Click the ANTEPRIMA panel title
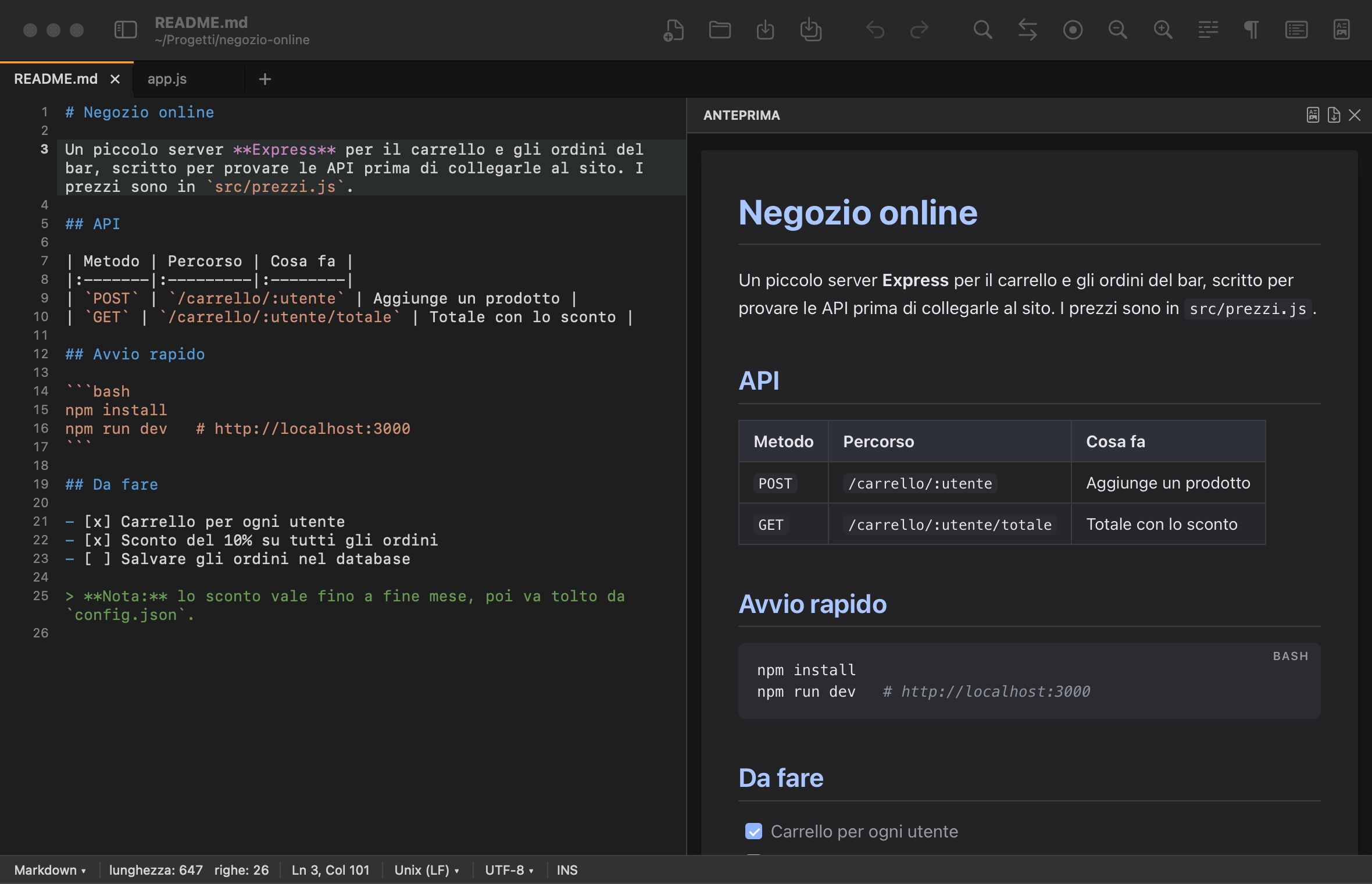 [742, 115]
